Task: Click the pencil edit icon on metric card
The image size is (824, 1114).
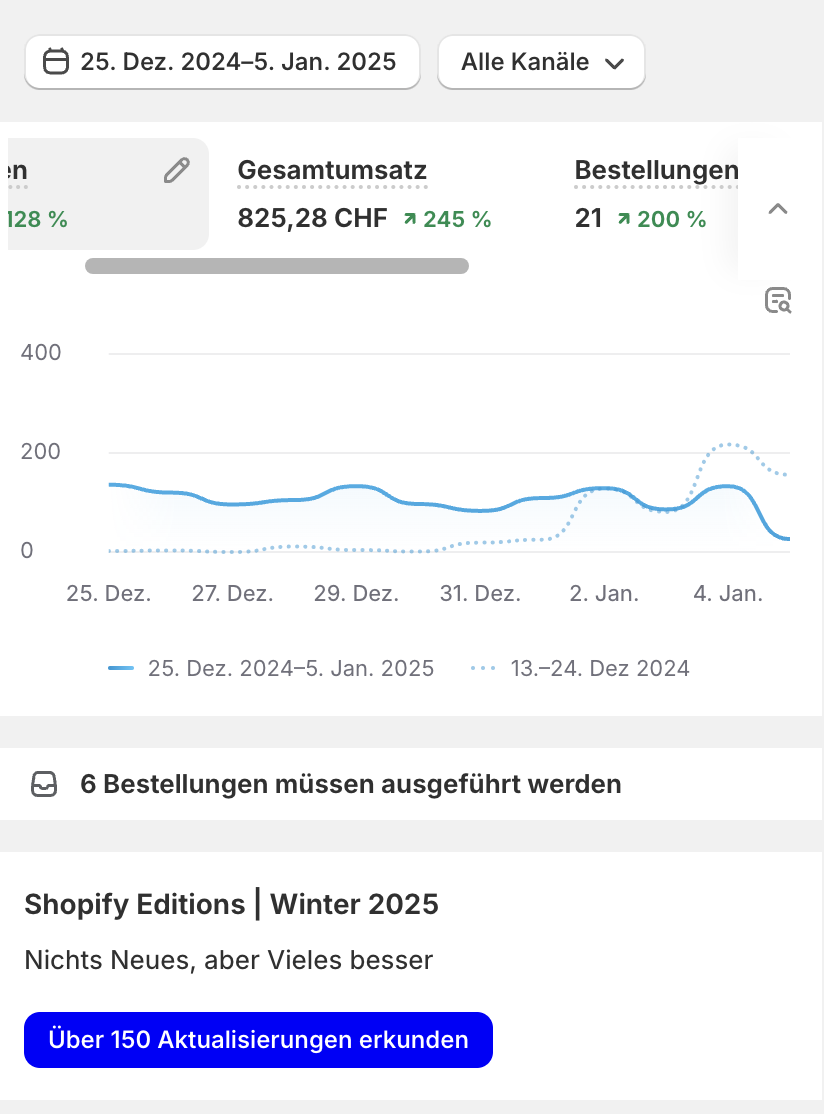Action: pyautogui.click(x=176, y=171)
